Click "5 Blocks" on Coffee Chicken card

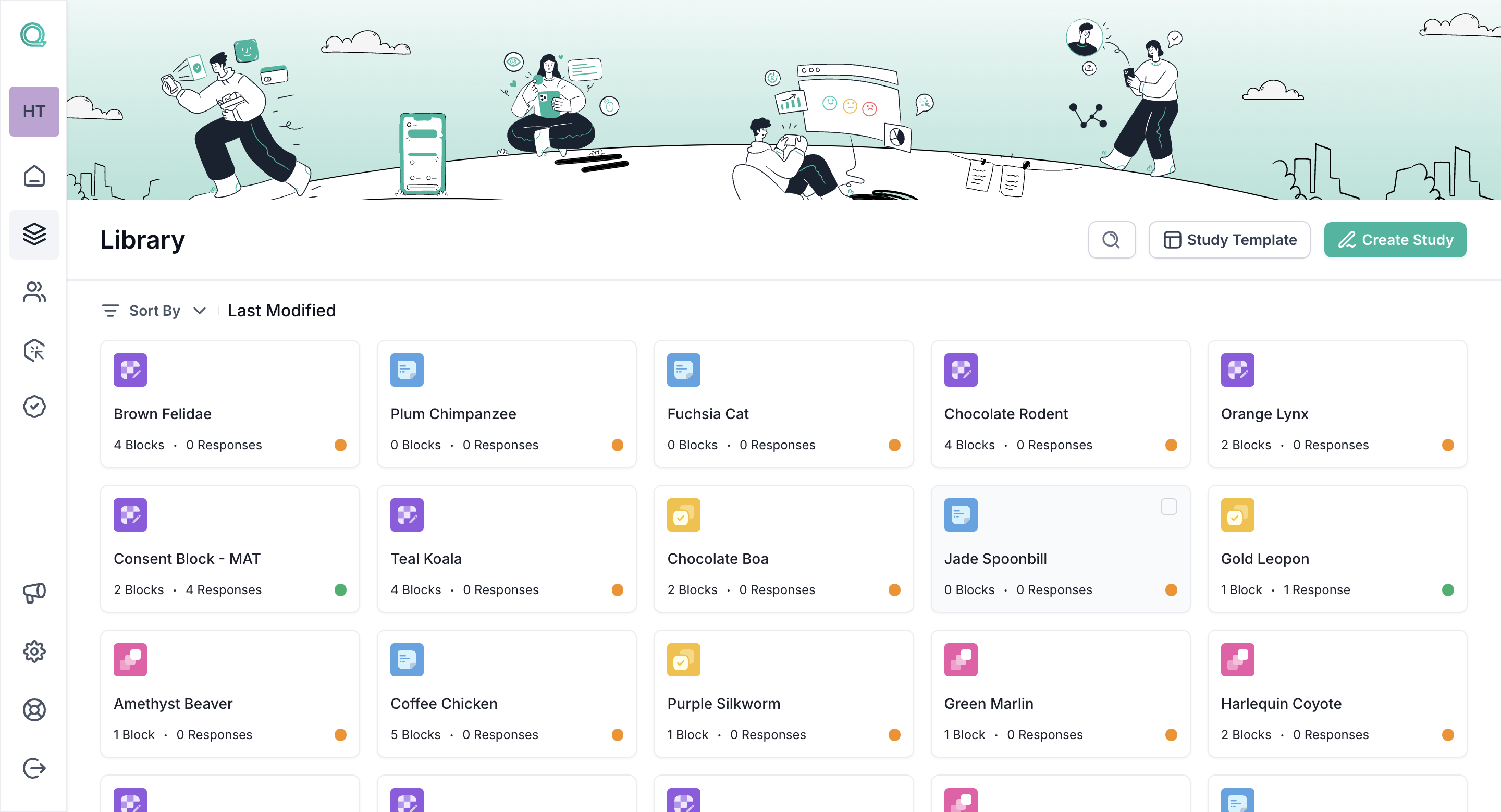tap(415, 735)
